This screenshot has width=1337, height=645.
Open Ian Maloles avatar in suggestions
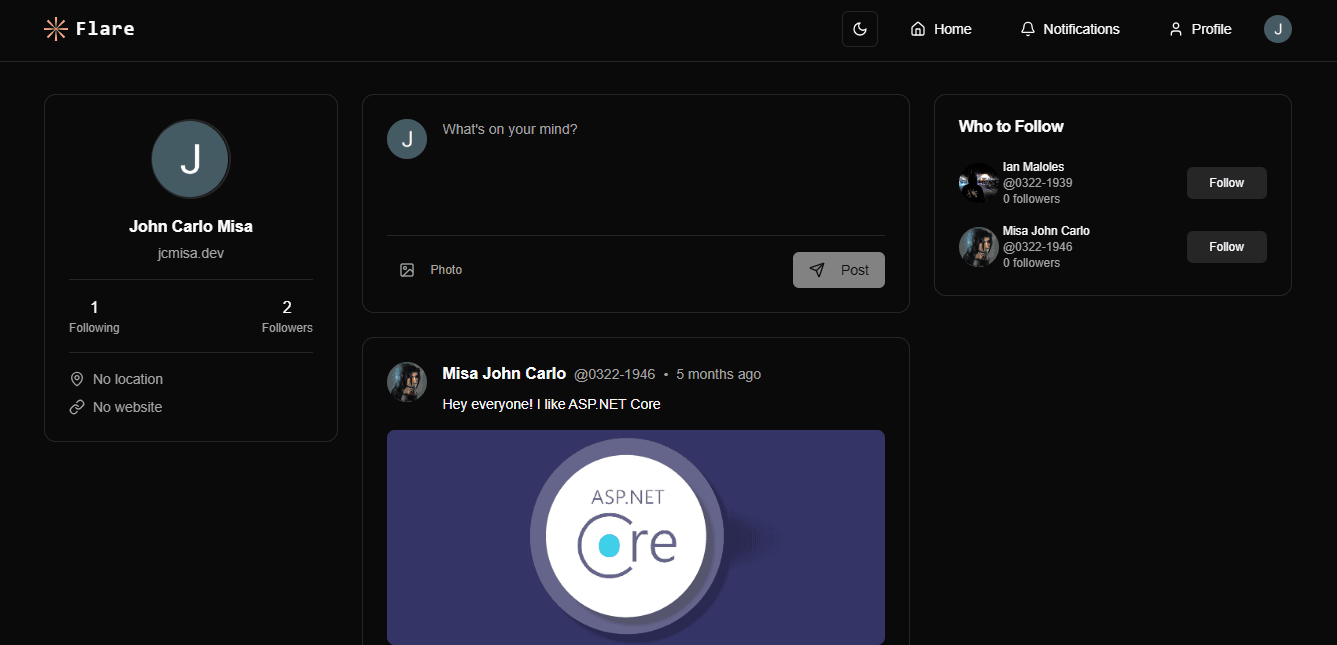coord(979,183)
